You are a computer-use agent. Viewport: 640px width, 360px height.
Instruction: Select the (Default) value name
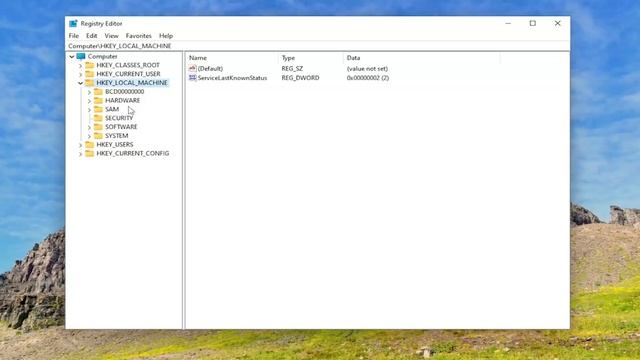(x=210, y=69)
